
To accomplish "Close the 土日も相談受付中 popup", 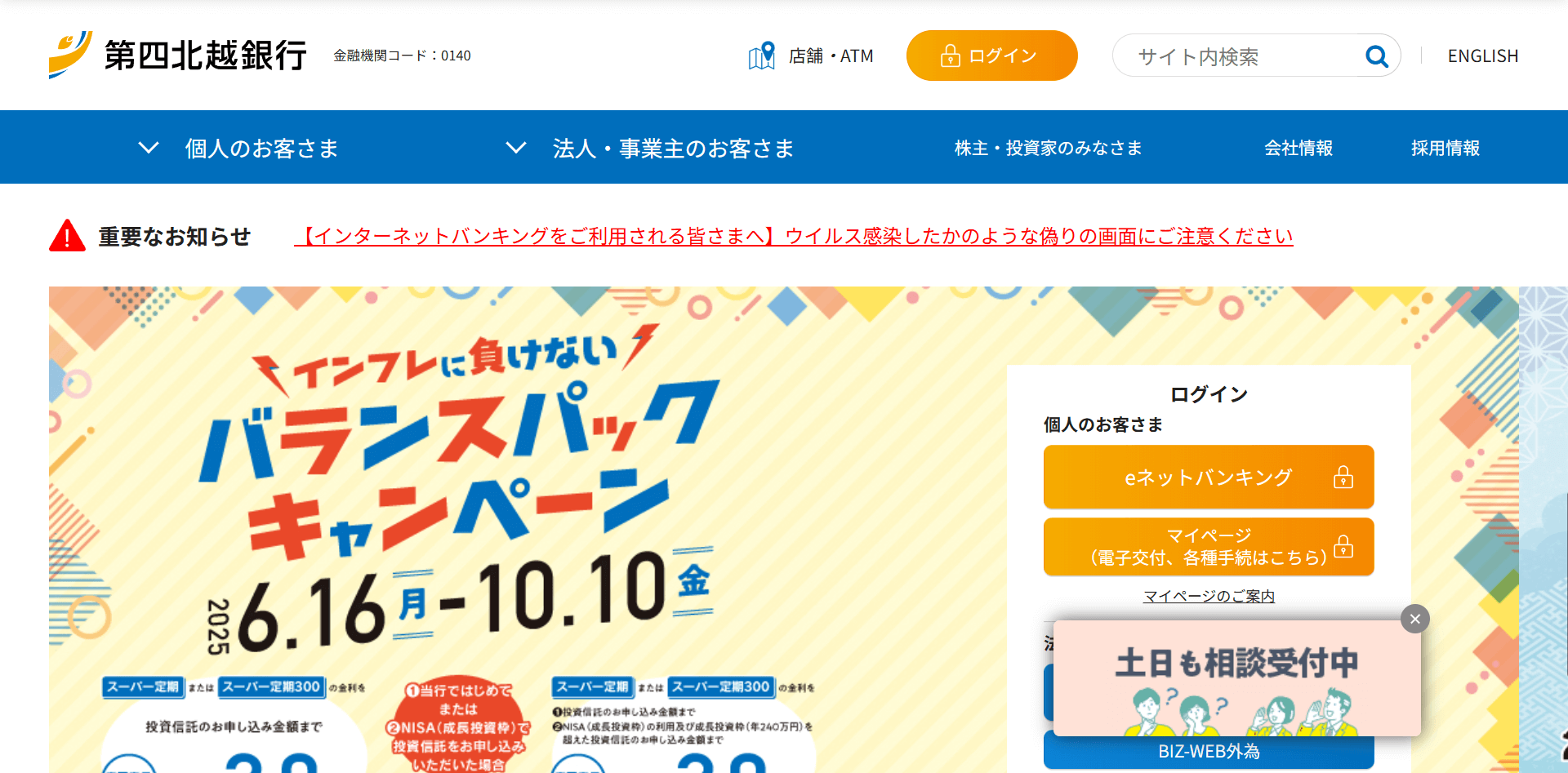I will pos(1415,619).
